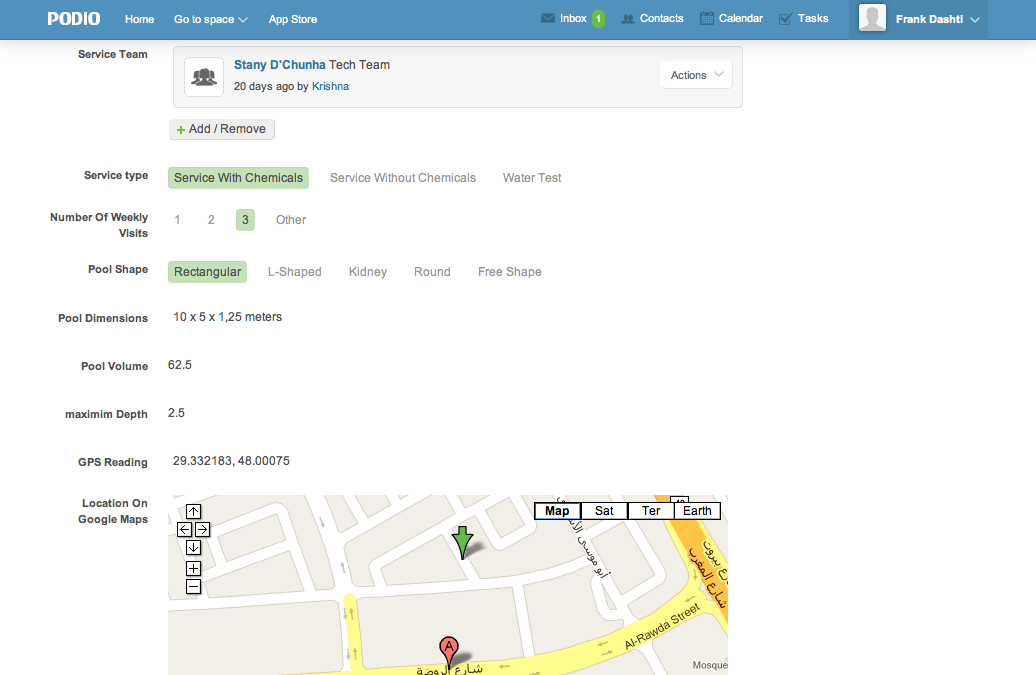This screenshot has height=675, width=1036.
Task: Switch the map to Sat view
Action: 604,511
